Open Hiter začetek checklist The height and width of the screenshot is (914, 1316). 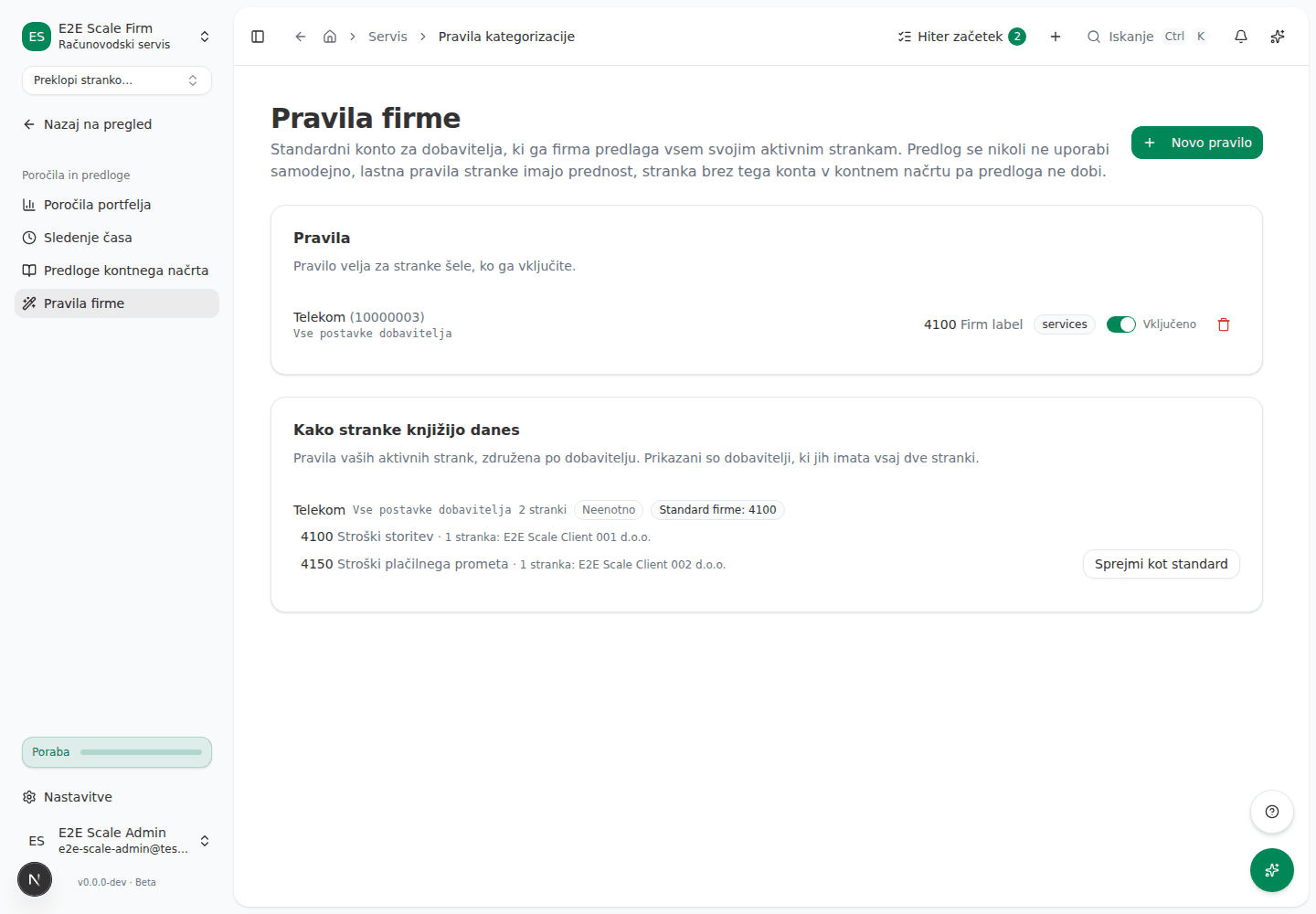pos(962,37)
